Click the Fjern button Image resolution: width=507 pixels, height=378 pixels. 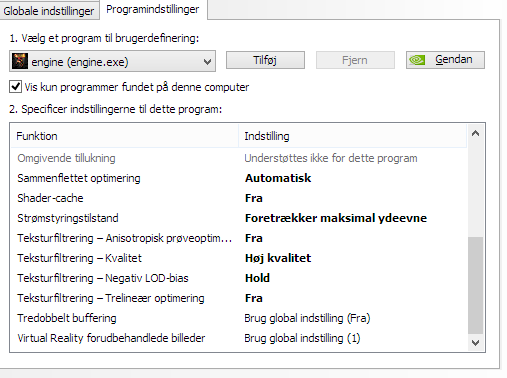[x=355, y=60]
